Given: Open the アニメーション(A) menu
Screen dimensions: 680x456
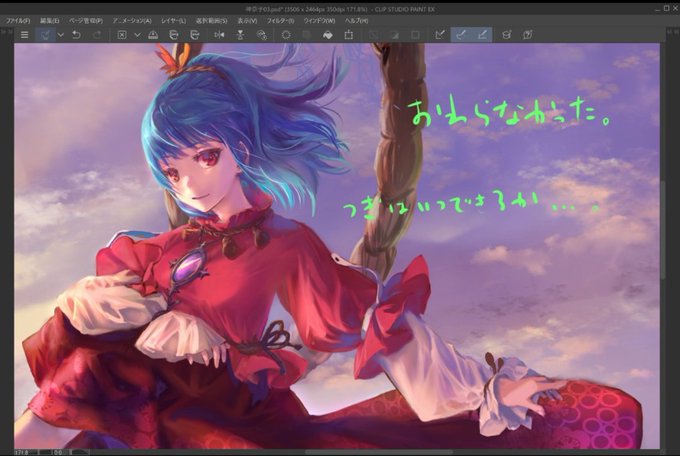Looking at the screenshot, I should (x=132, y=20).
